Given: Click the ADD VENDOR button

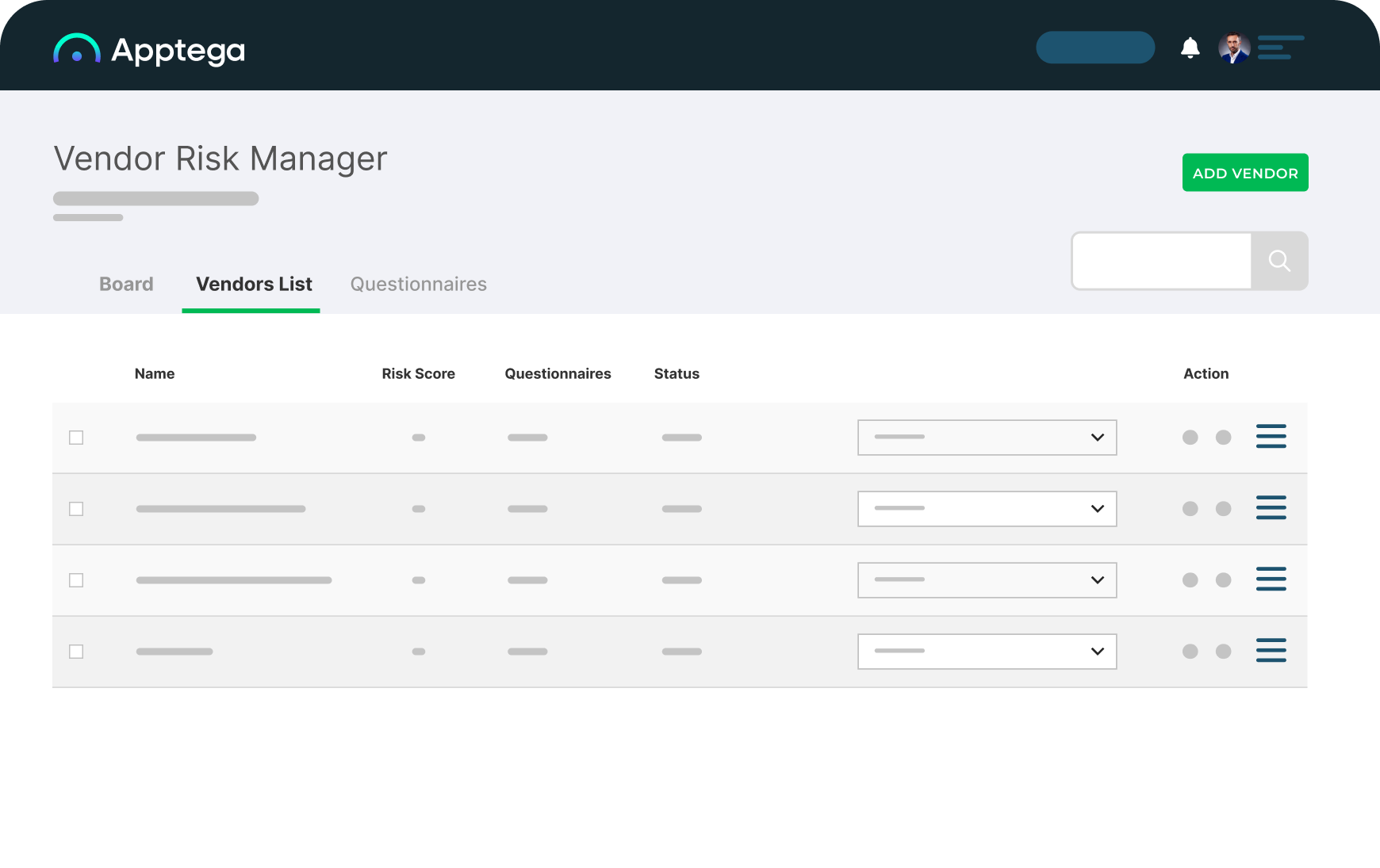Looking at the screenshot, I should pos(1244,172).
